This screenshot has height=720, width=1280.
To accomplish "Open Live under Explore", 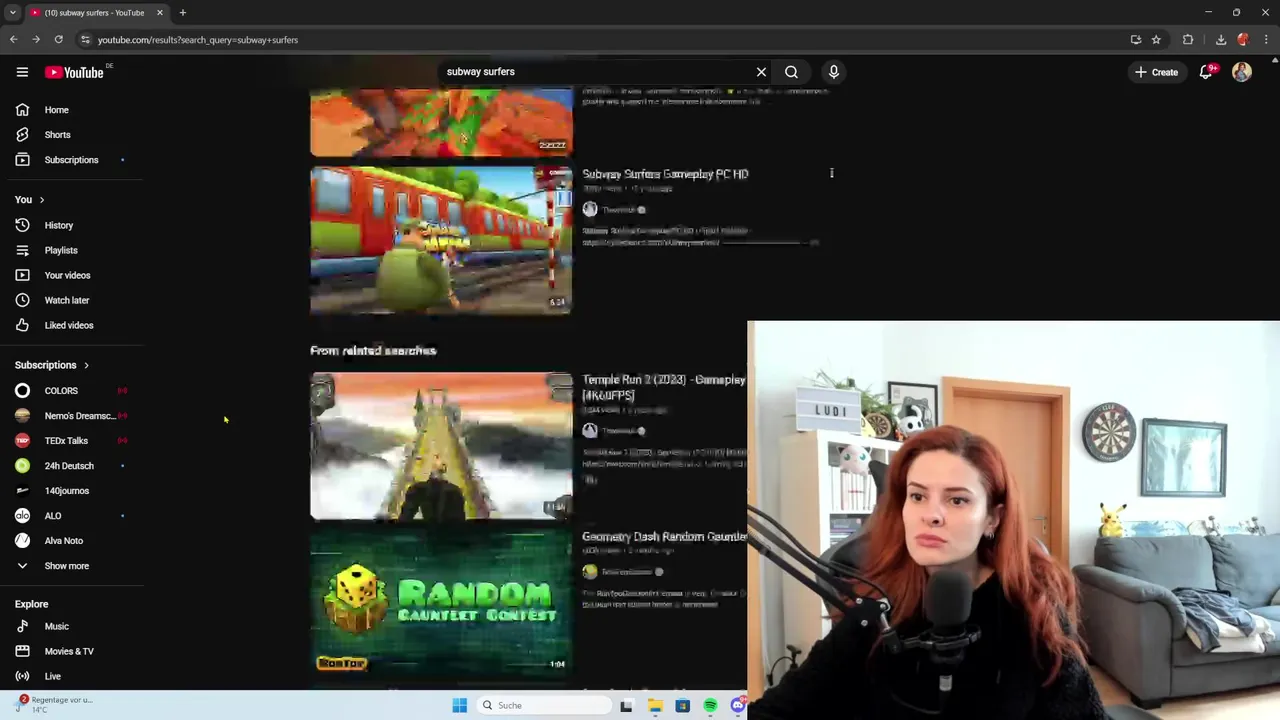I will pos(72,676).
